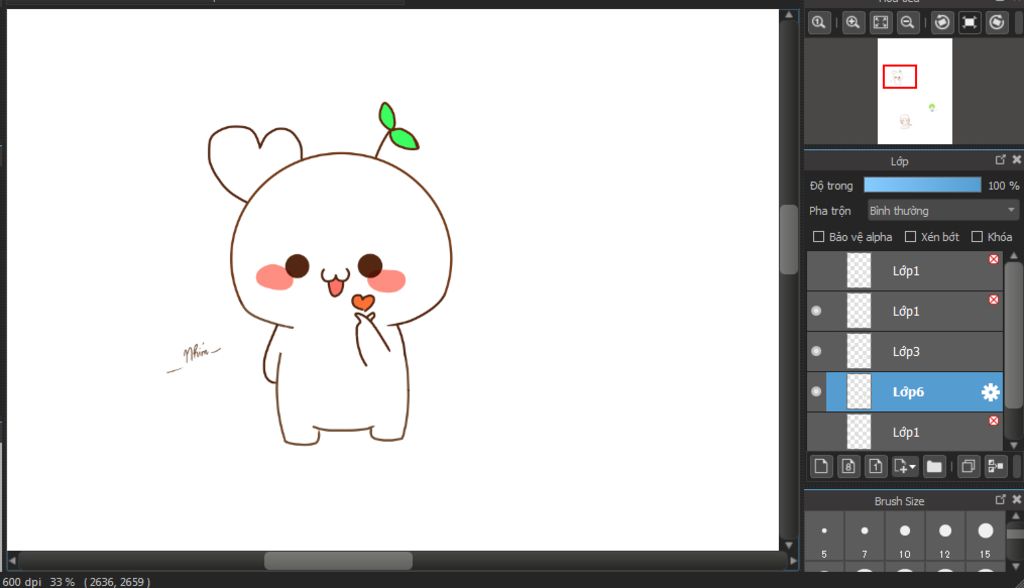Zoom in using navigator plus magnifier

[852, 23]
